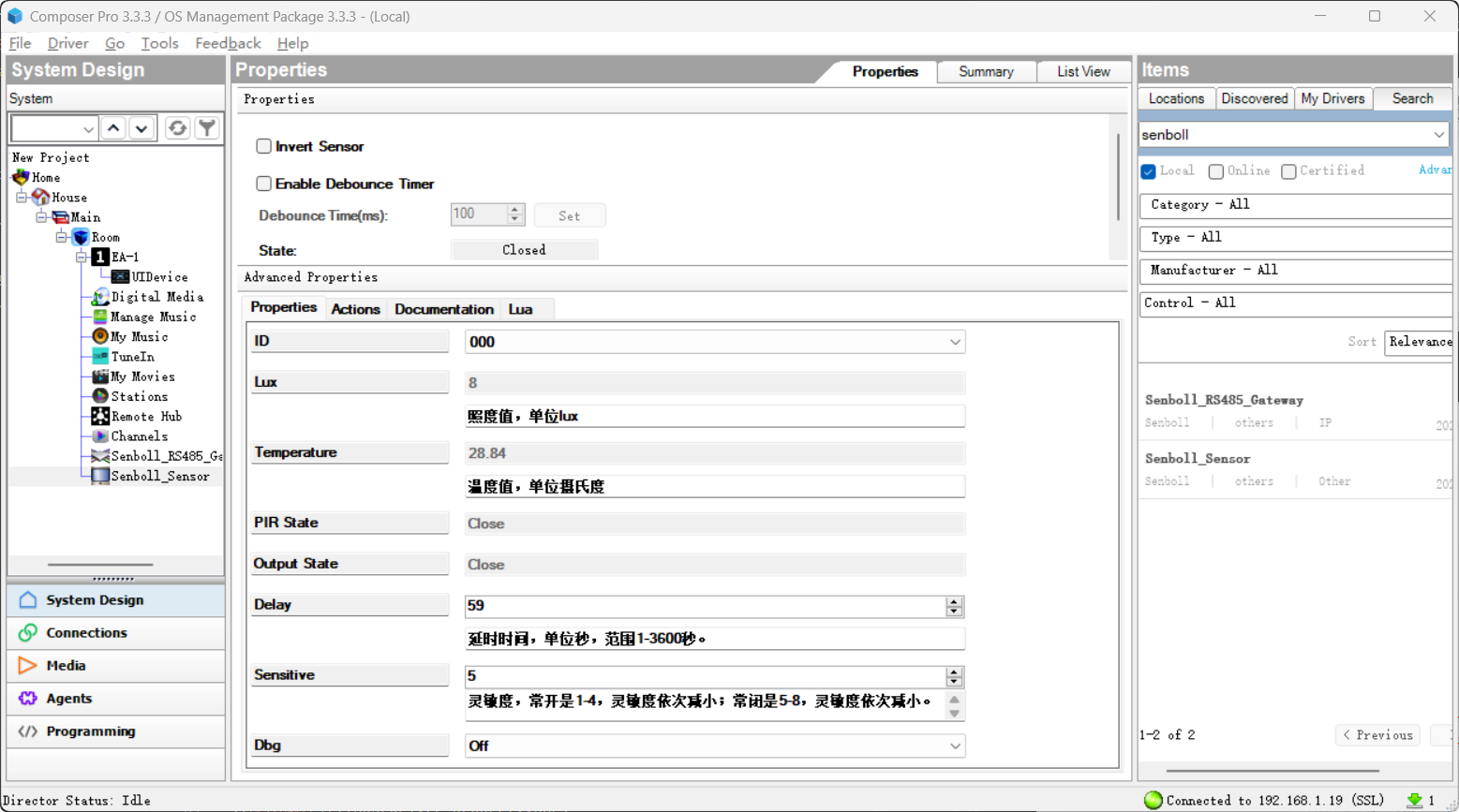Open the Category - All filter

click(x=1296, y=205)
